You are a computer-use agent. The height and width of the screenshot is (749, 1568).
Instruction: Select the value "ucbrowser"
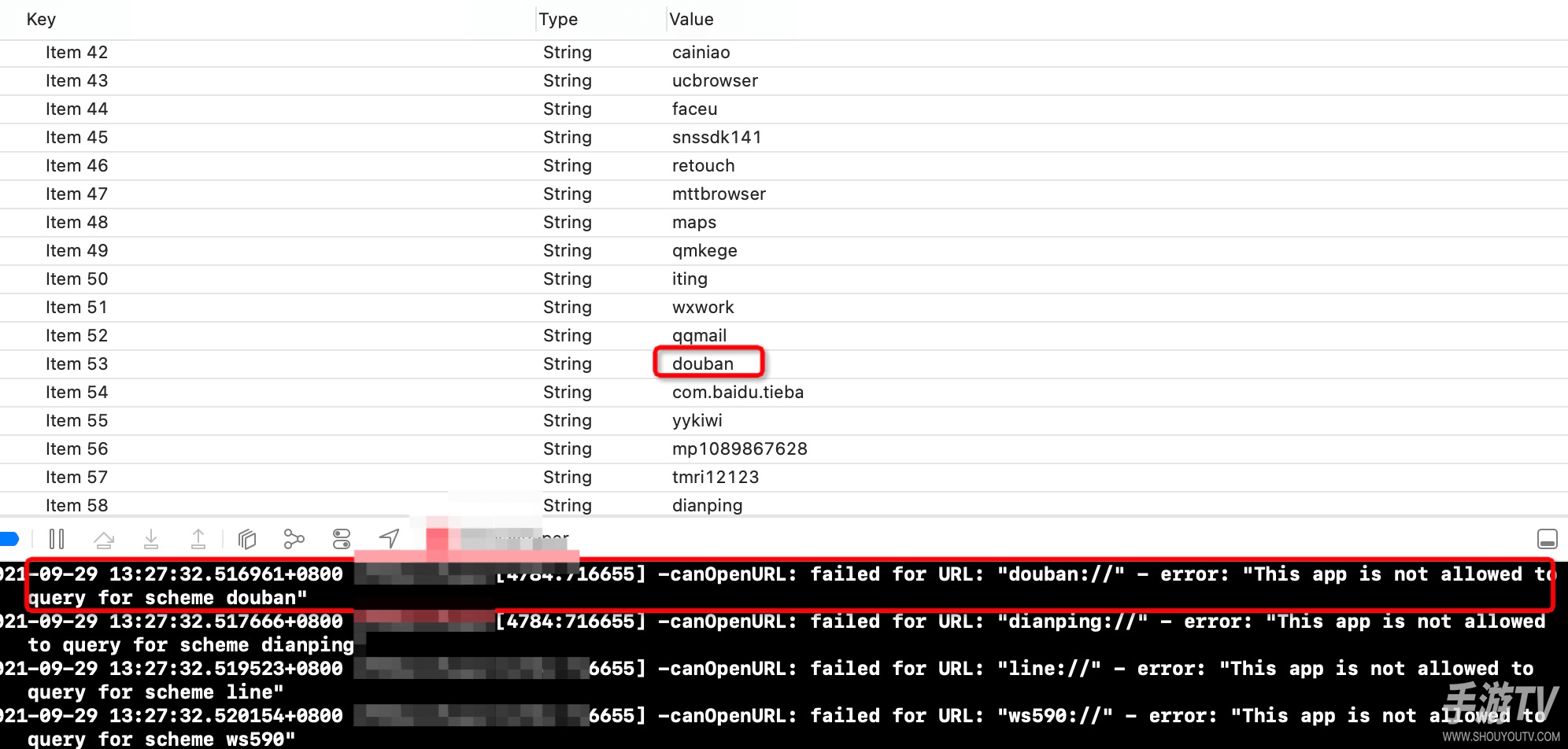(x=715, y=81)
